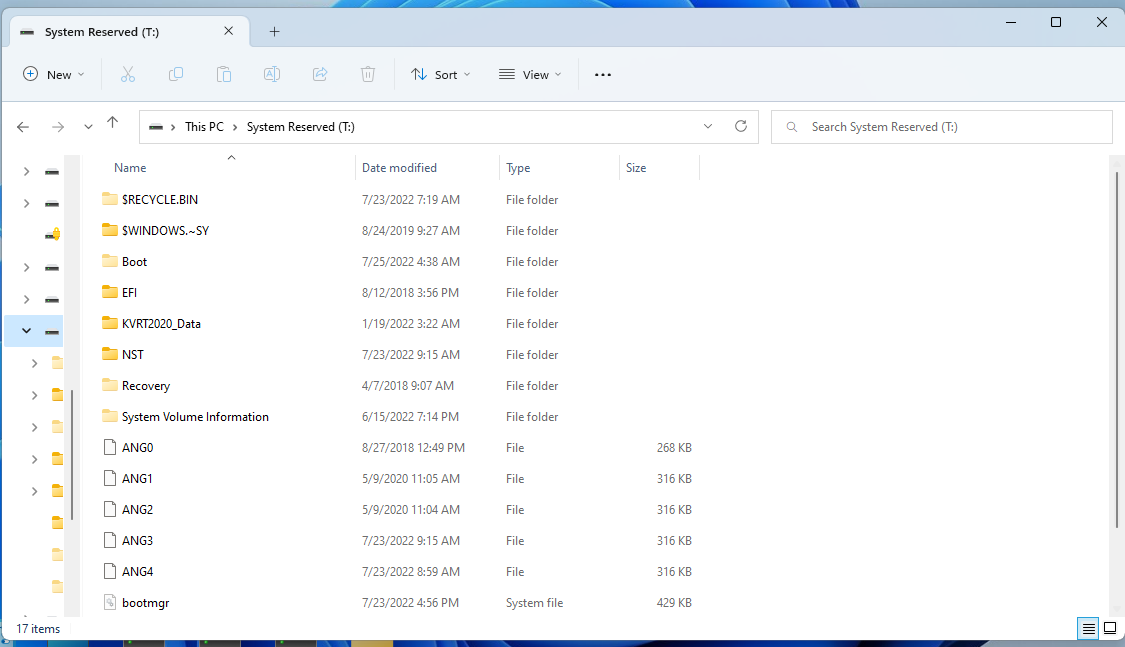Click This PC breadcrumb
1125x647 pixels.
[204, 127]
